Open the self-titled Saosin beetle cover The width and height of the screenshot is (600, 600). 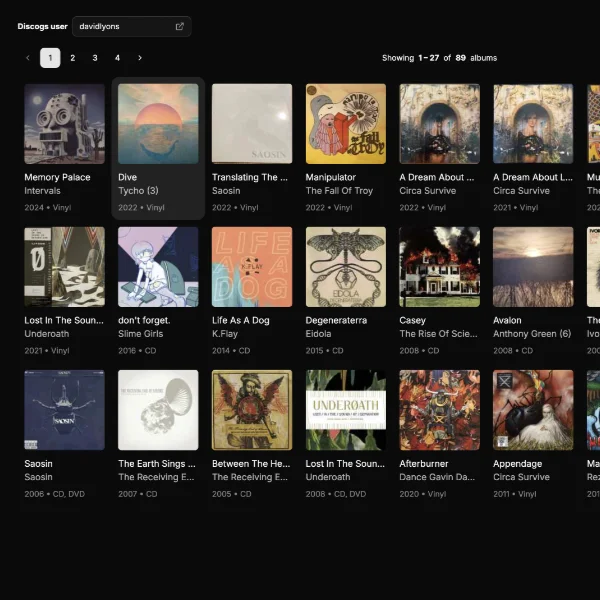[64, 410]
